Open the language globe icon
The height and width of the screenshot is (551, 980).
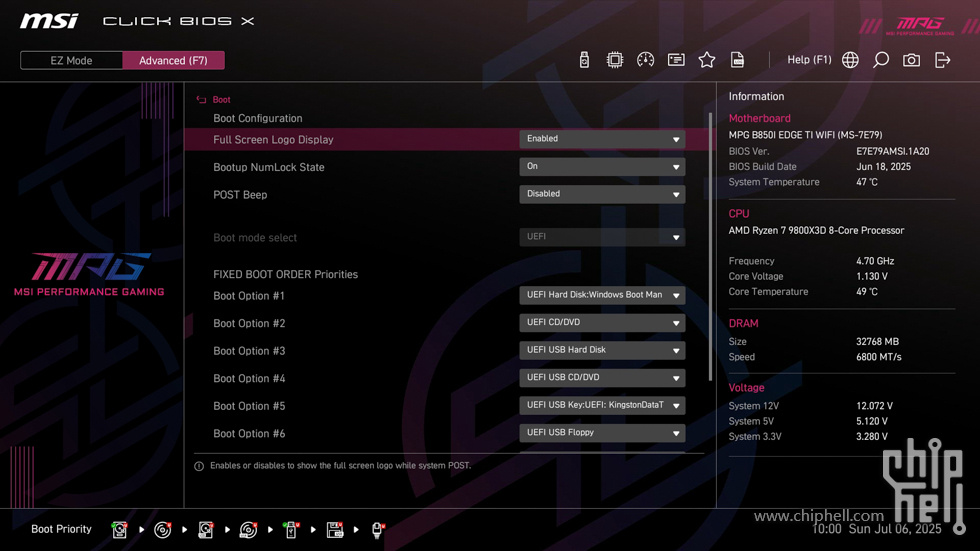850,60
